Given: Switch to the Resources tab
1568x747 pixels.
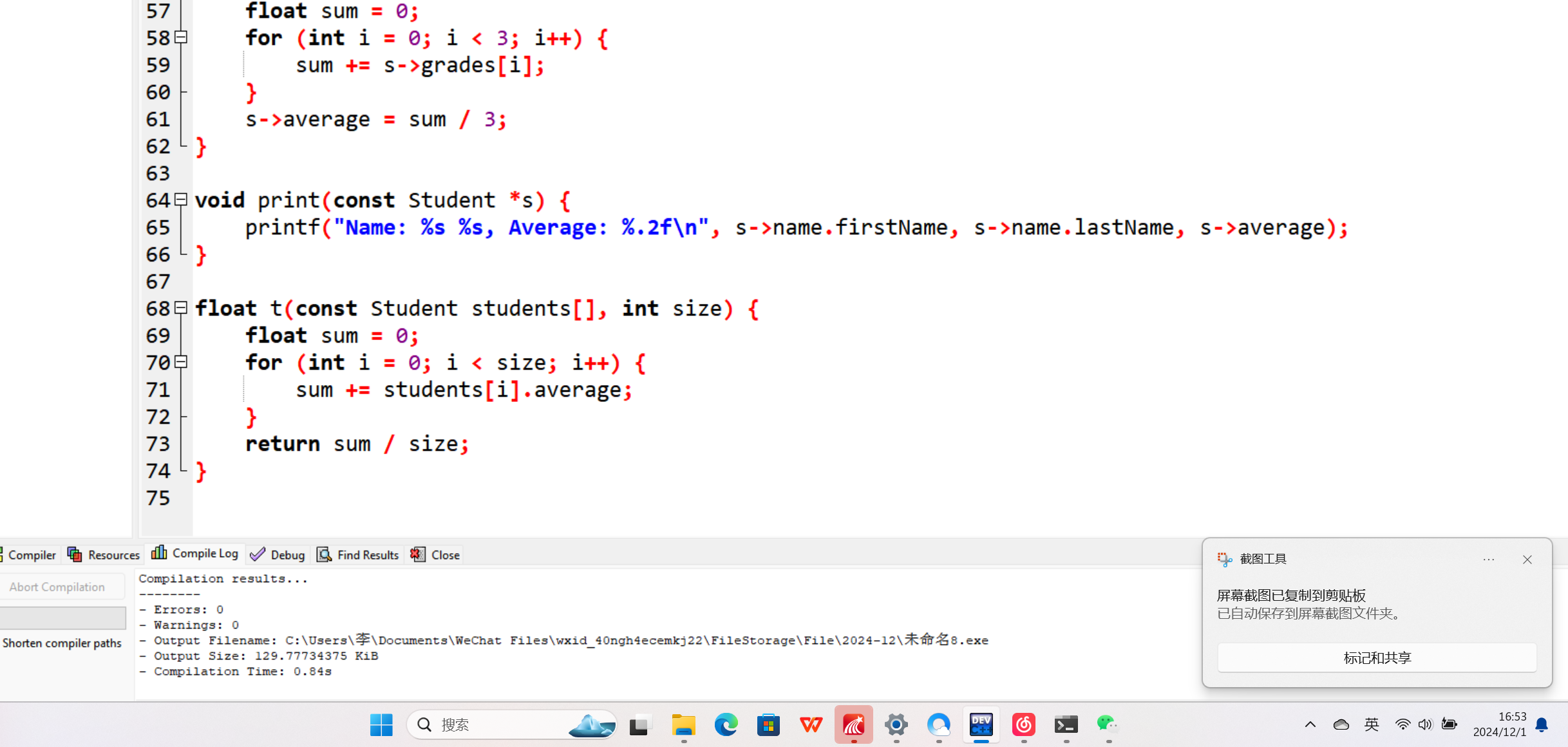Looking at the screenshot, I should pos(104,554).
